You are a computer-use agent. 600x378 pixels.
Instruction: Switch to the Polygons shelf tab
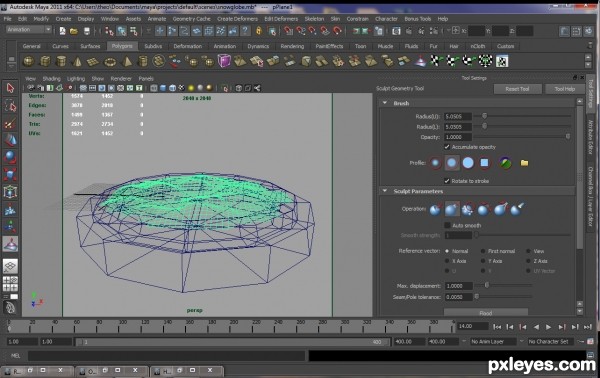coord(122,46)
